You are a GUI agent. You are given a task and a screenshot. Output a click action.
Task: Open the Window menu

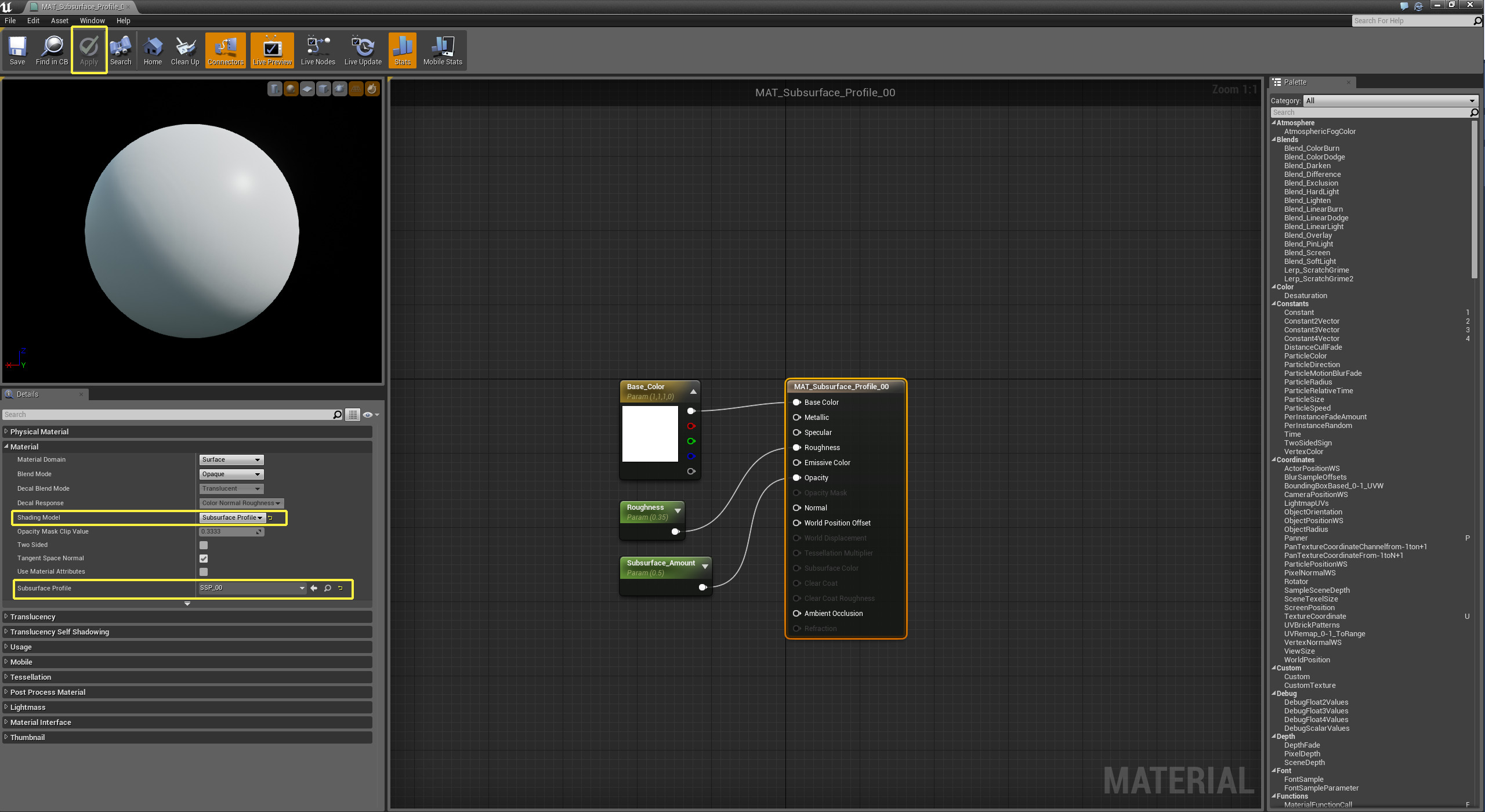click(92, 20)
